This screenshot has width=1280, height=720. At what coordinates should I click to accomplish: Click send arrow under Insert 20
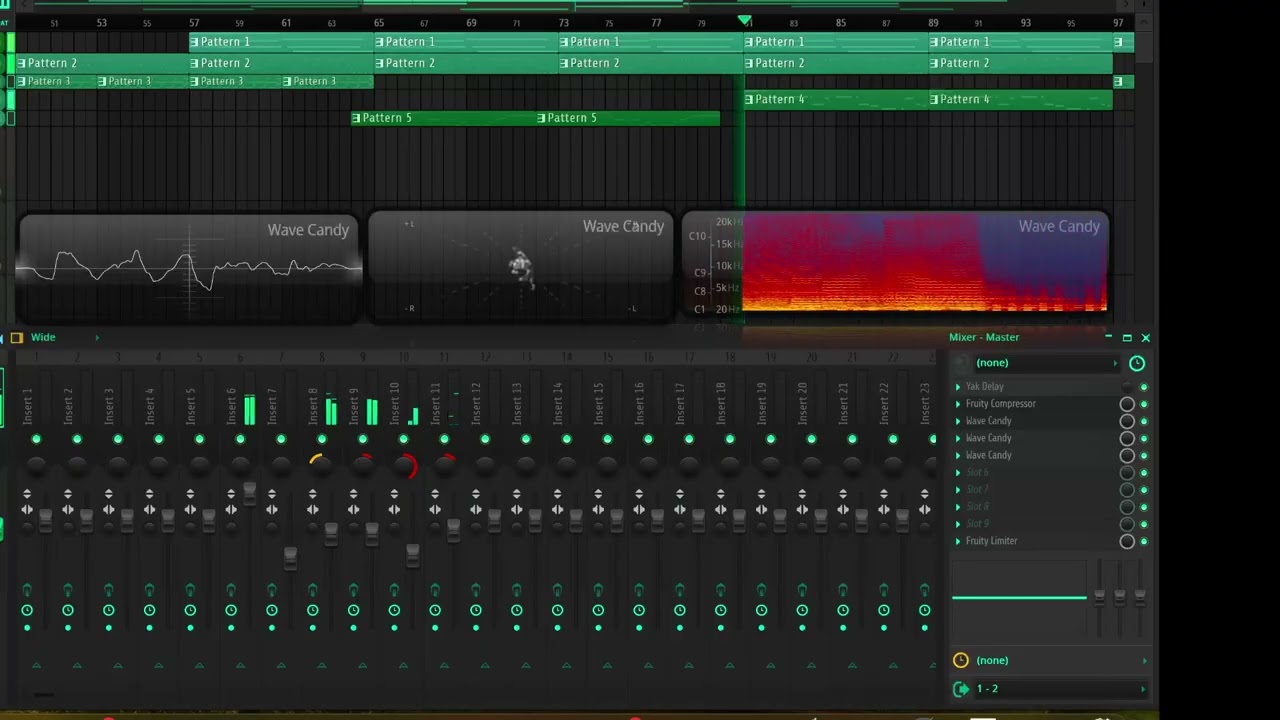(810, 665)
